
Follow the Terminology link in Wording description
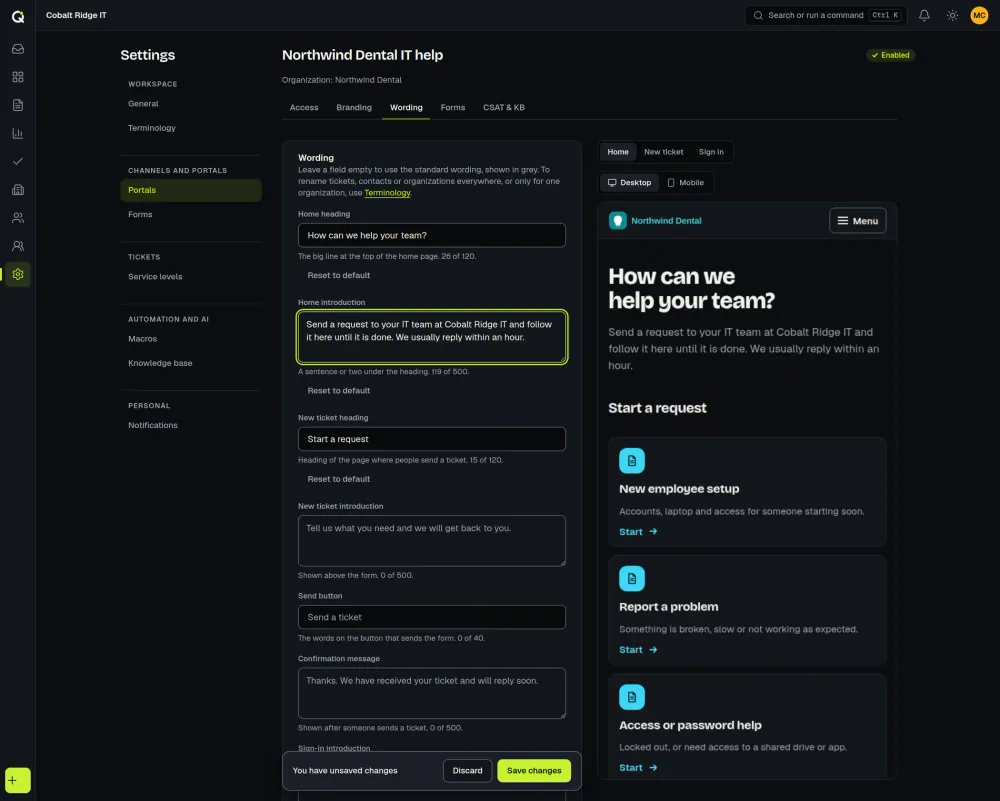(x=387, y=193)
